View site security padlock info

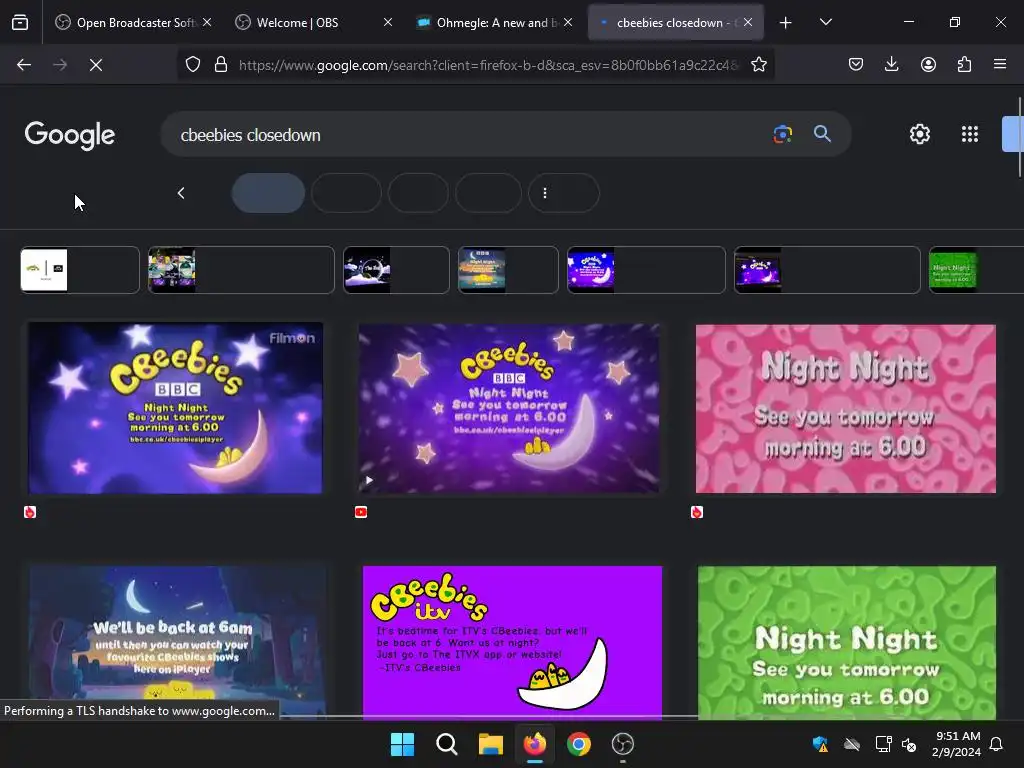pyautogui.click(x=221, y=65)
